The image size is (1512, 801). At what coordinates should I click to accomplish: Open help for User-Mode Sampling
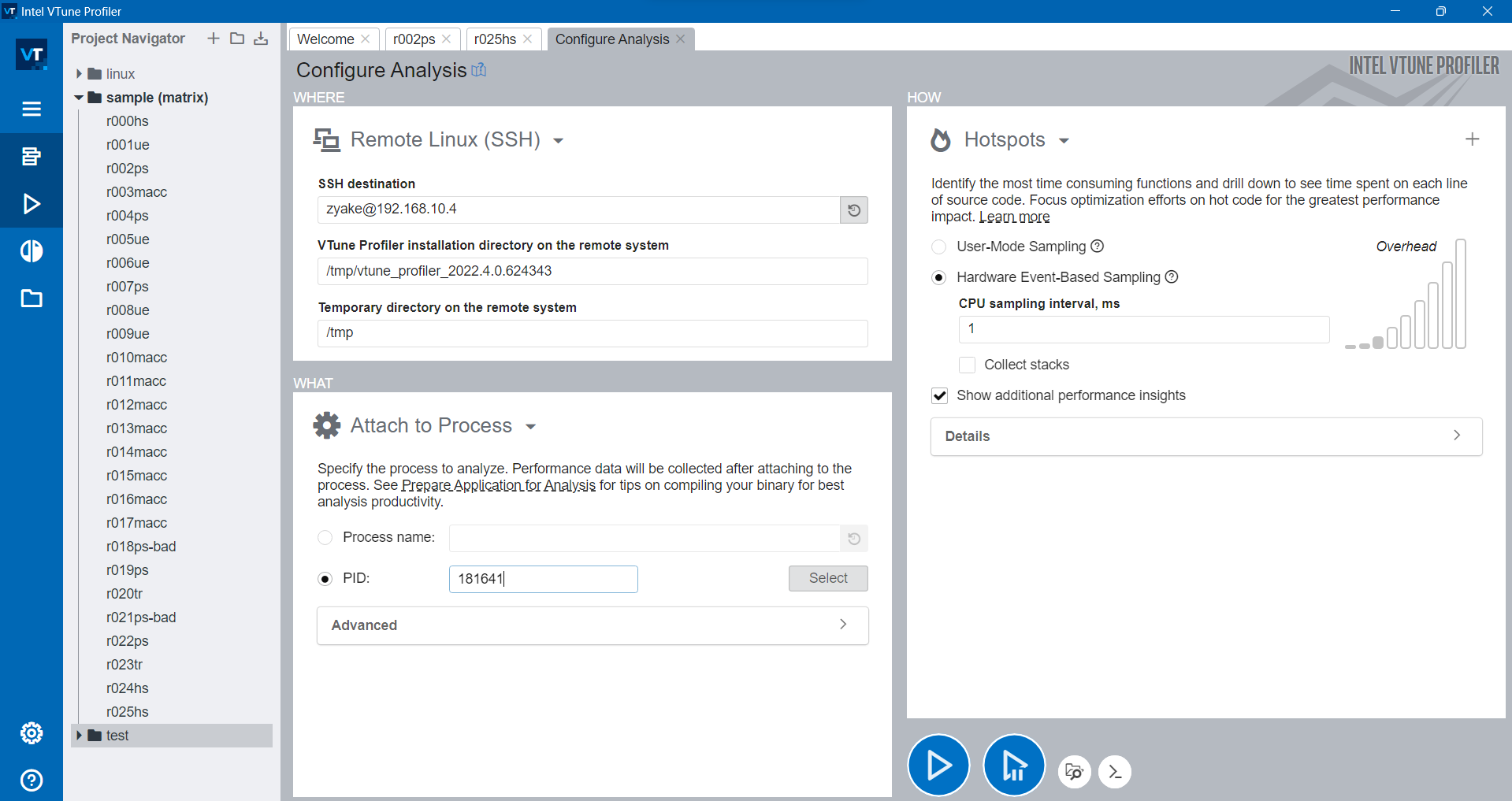pos(1097,247)
